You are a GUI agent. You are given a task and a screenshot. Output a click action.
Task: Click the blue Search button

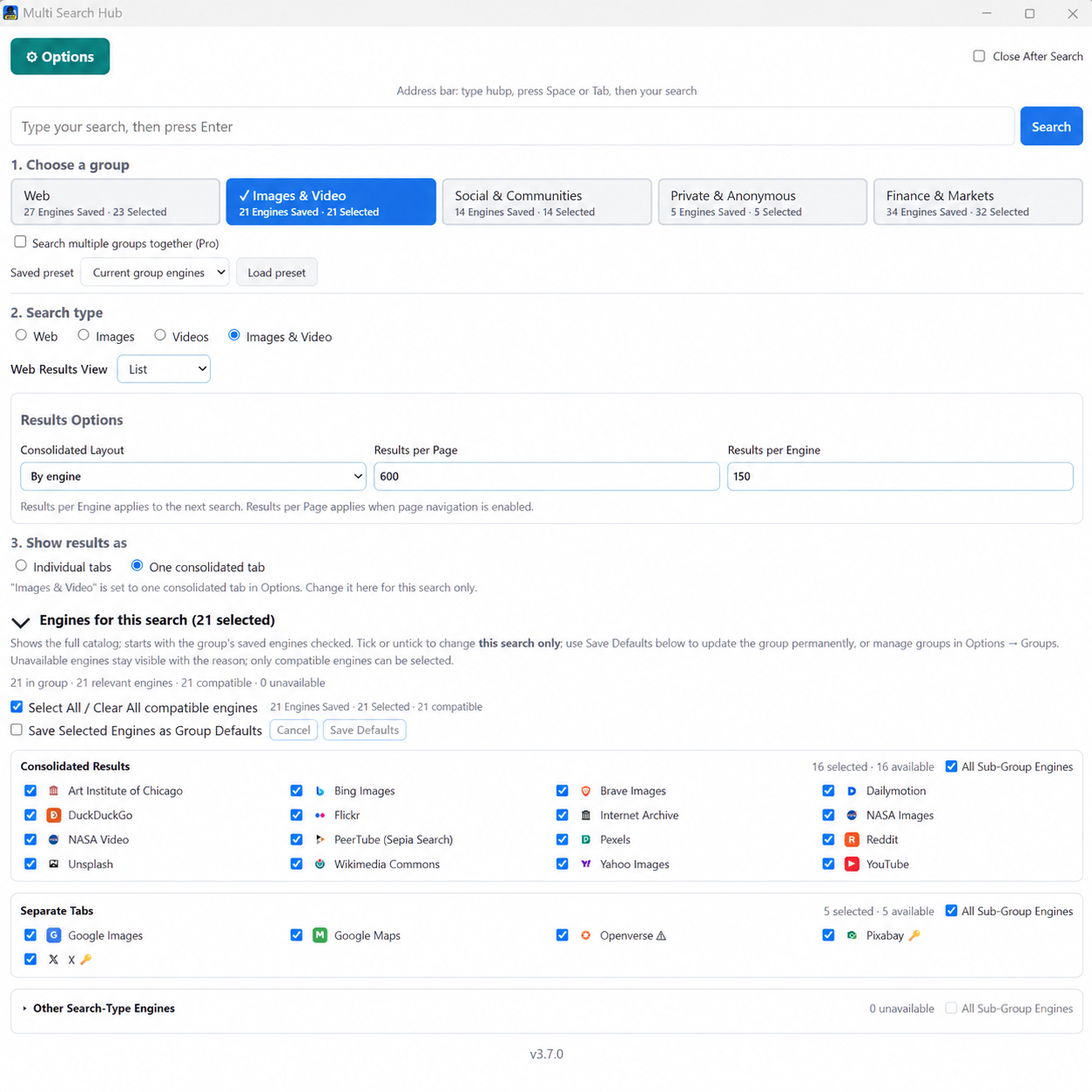[x=1051, y=126]
